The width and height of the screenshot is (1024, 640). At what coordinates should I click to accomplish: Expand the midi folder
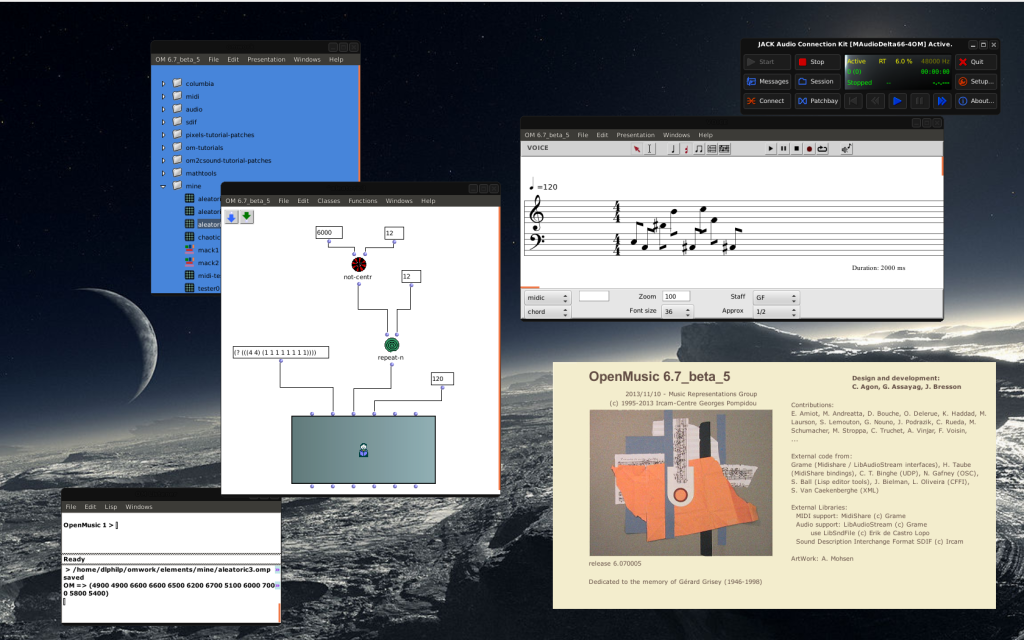pyautogui.click(x=163, y=96)
